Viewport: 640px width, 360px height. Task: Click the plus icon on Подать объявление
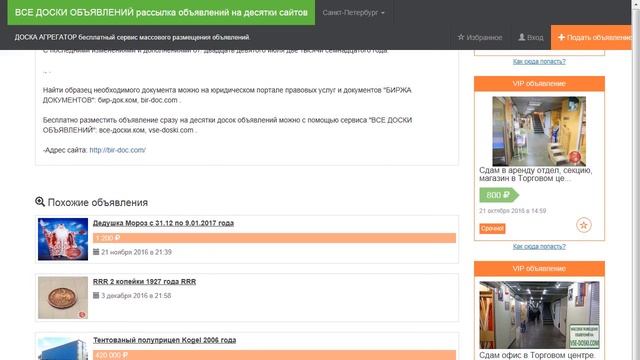point(561,37)
